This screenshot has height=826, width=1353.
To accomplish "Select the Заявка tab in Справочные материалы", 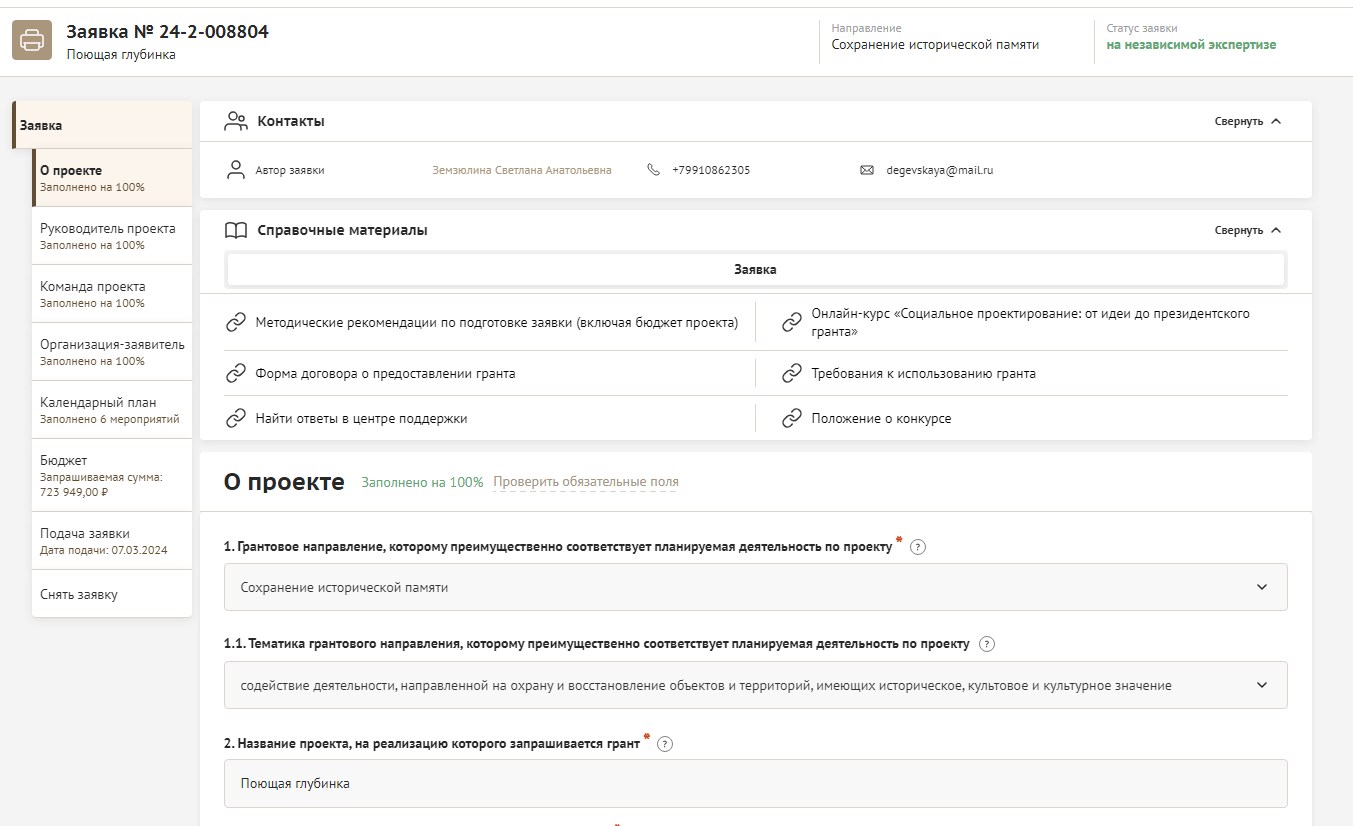I will pyautogui.click(x=755, y=270).
